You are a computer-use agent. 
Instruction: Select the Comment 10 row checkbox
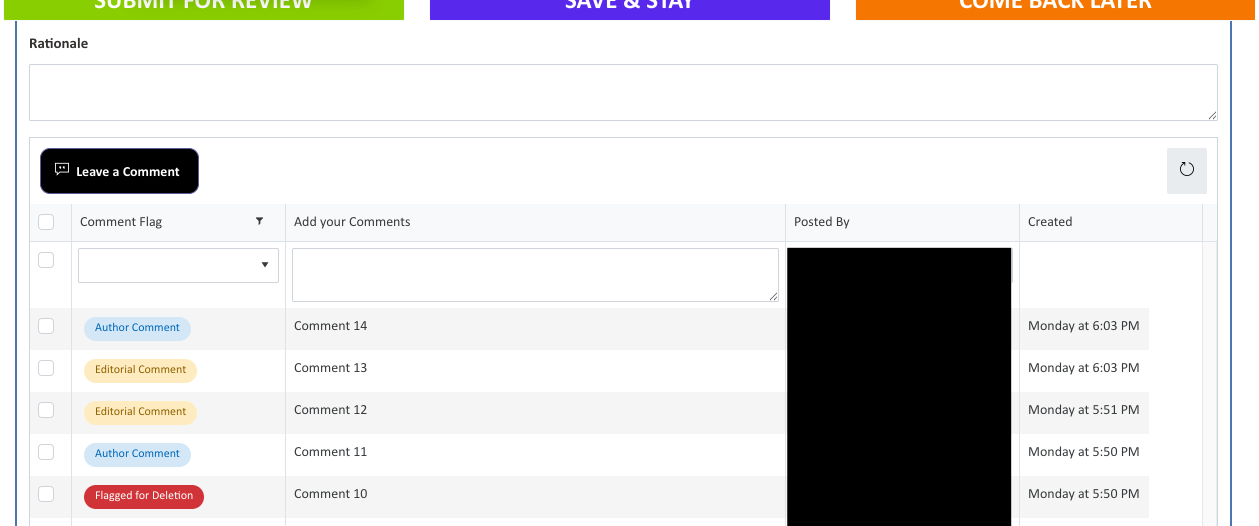pos(46,494)
